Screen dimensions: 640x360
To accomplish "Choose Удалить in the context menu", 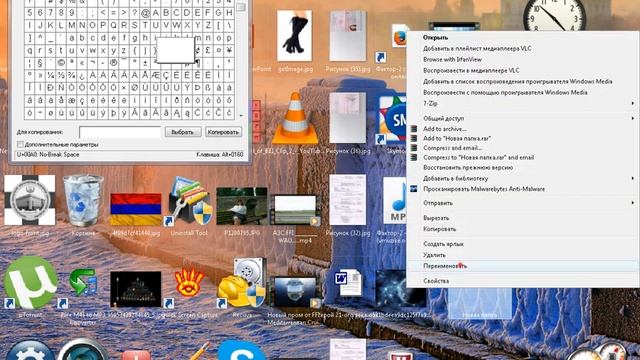I will coord(522,255).
